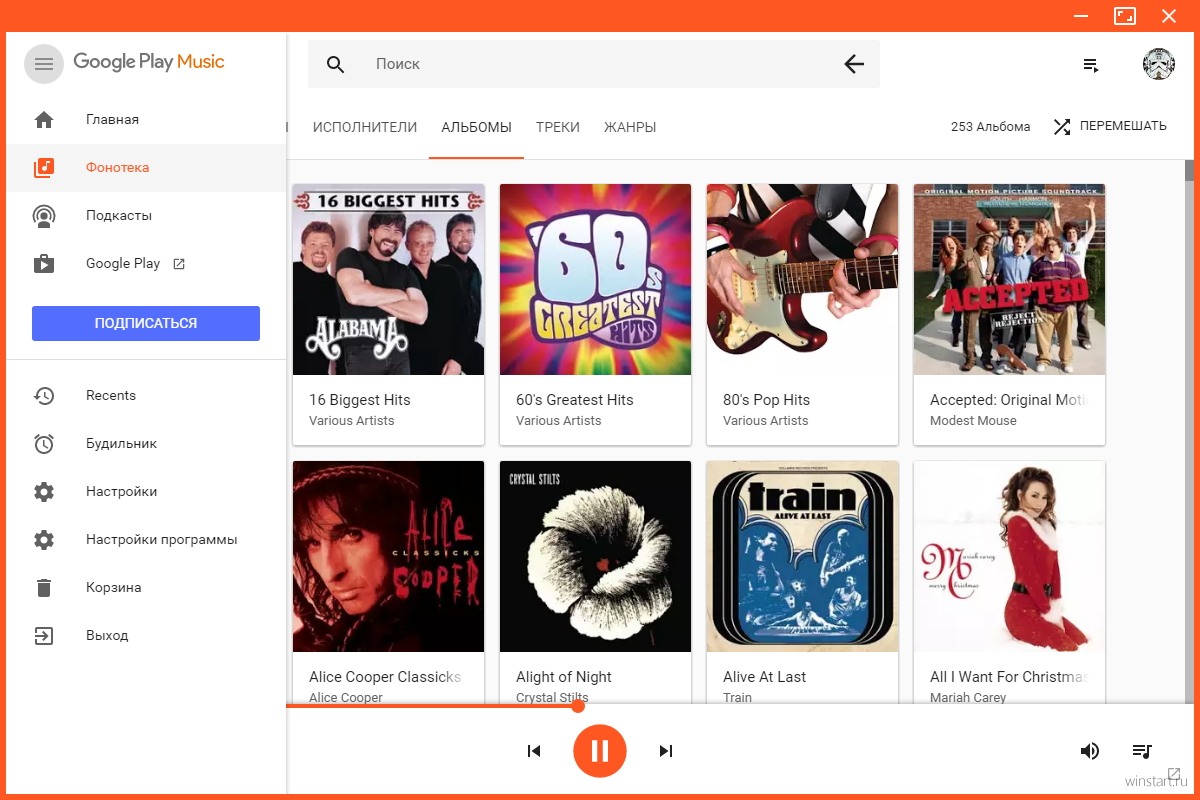Click the back arrow in search bar
This screenshot has width=1200, height=800.
click(854, 64)
